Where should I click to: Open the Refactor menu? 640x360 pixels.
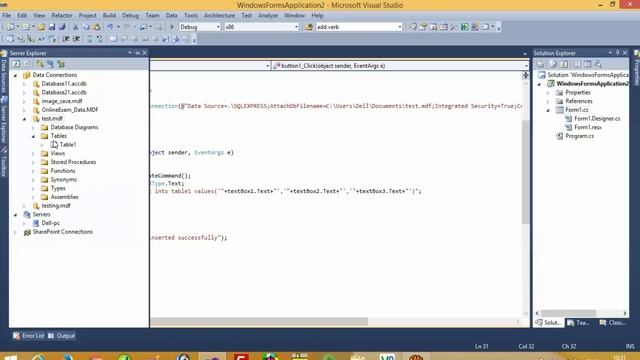[62, 16]
